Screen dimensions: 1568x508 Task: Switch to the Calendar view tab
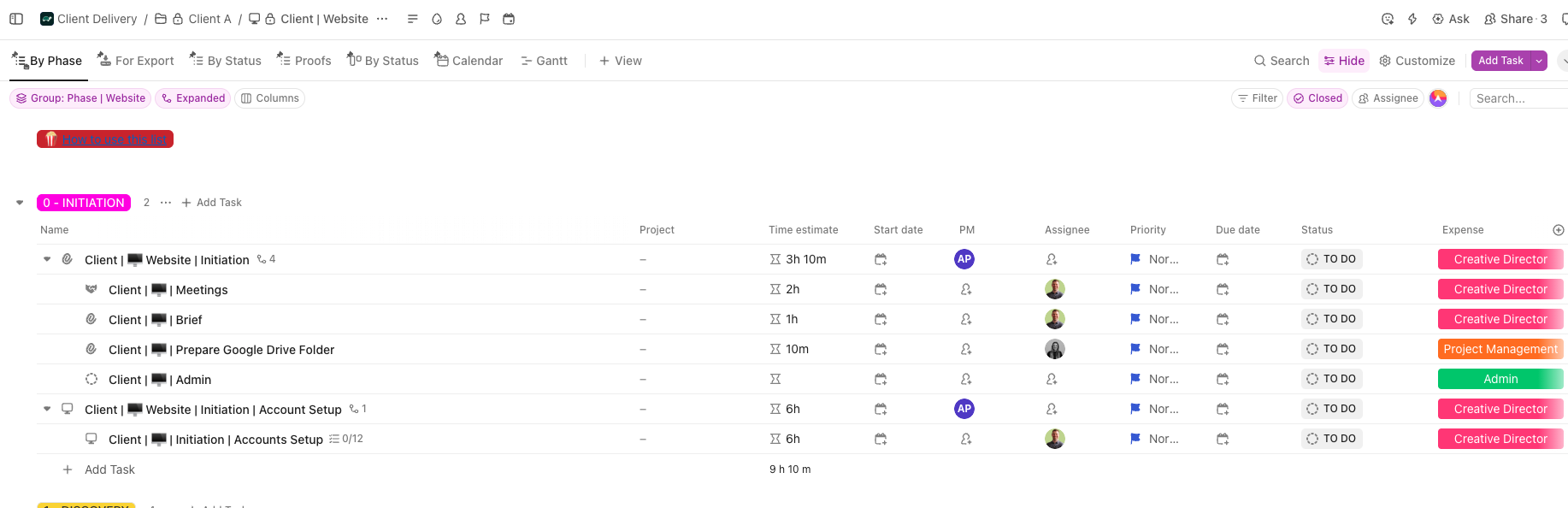(469, 61)
